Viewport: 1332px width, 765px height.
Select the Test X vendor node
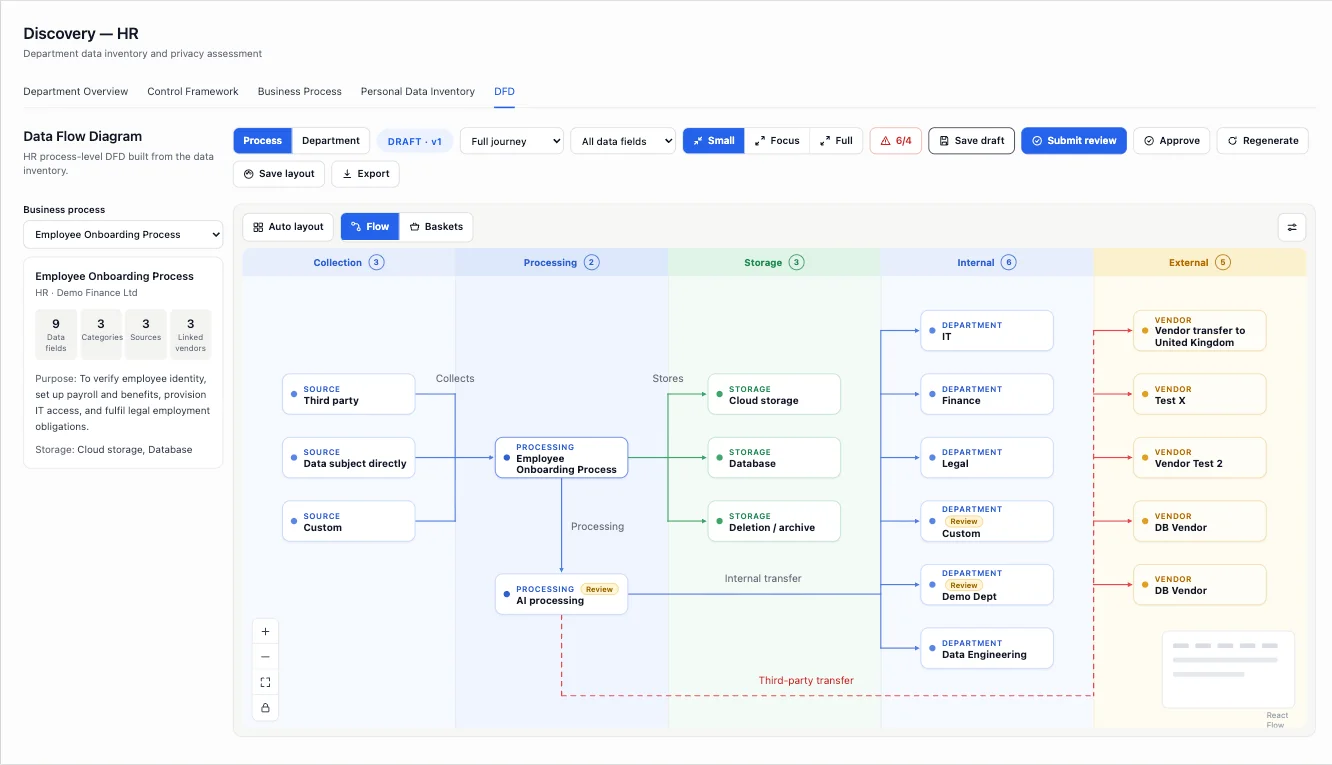[1200, 394]
